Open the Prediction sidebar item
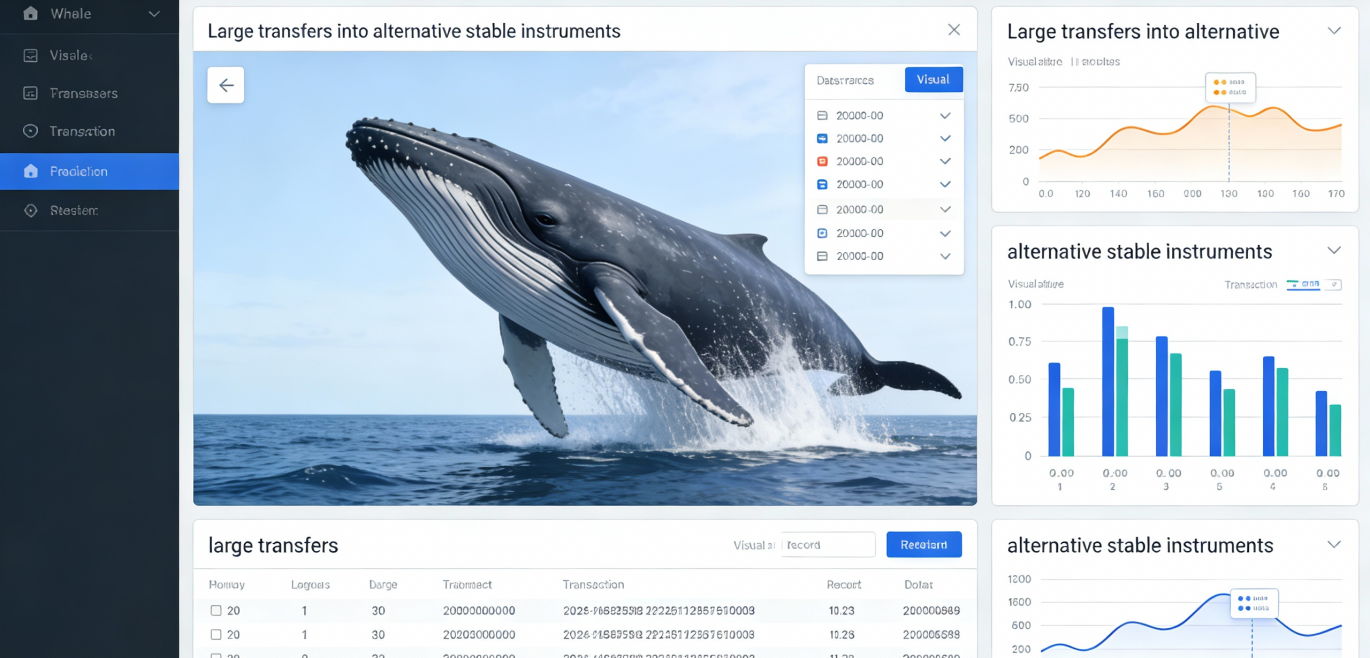This screenshot has height=658, width=1370. [x=89, y=171]
